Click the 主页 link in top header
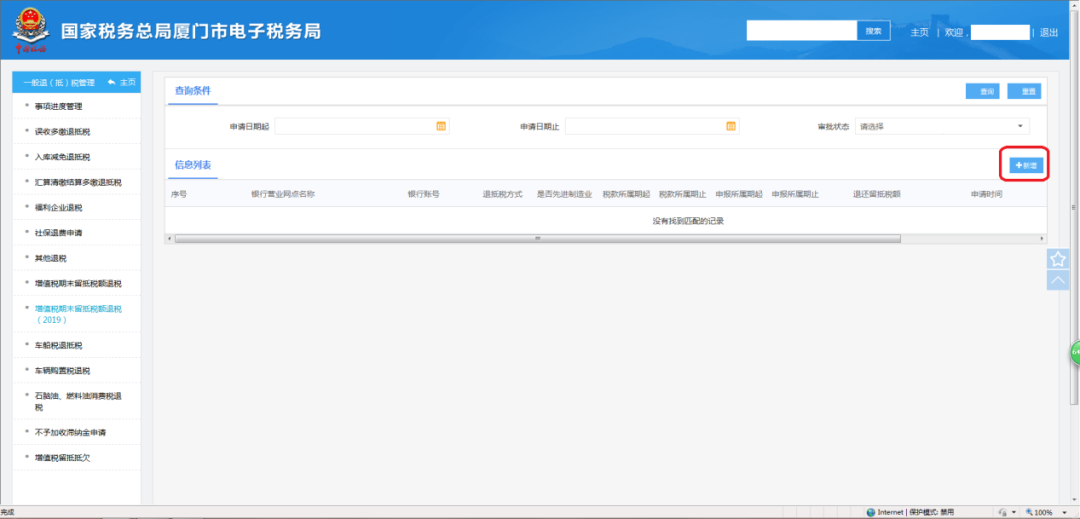 click(x=920, y=32)
